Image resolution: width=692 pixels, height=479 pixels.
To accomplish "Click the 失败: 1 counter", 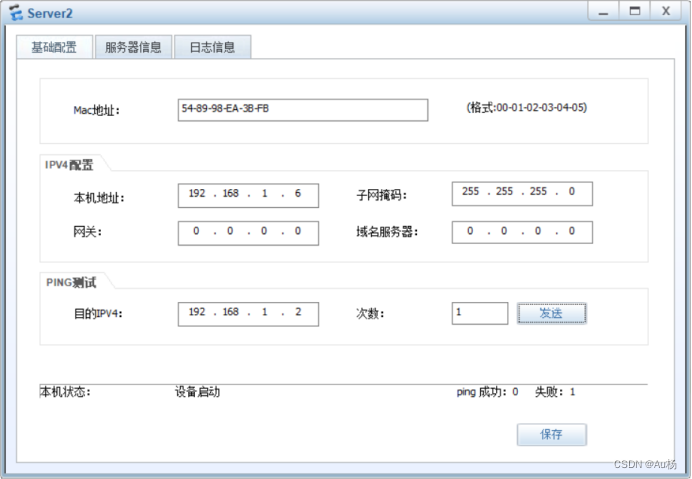I will tap(555, 392).
